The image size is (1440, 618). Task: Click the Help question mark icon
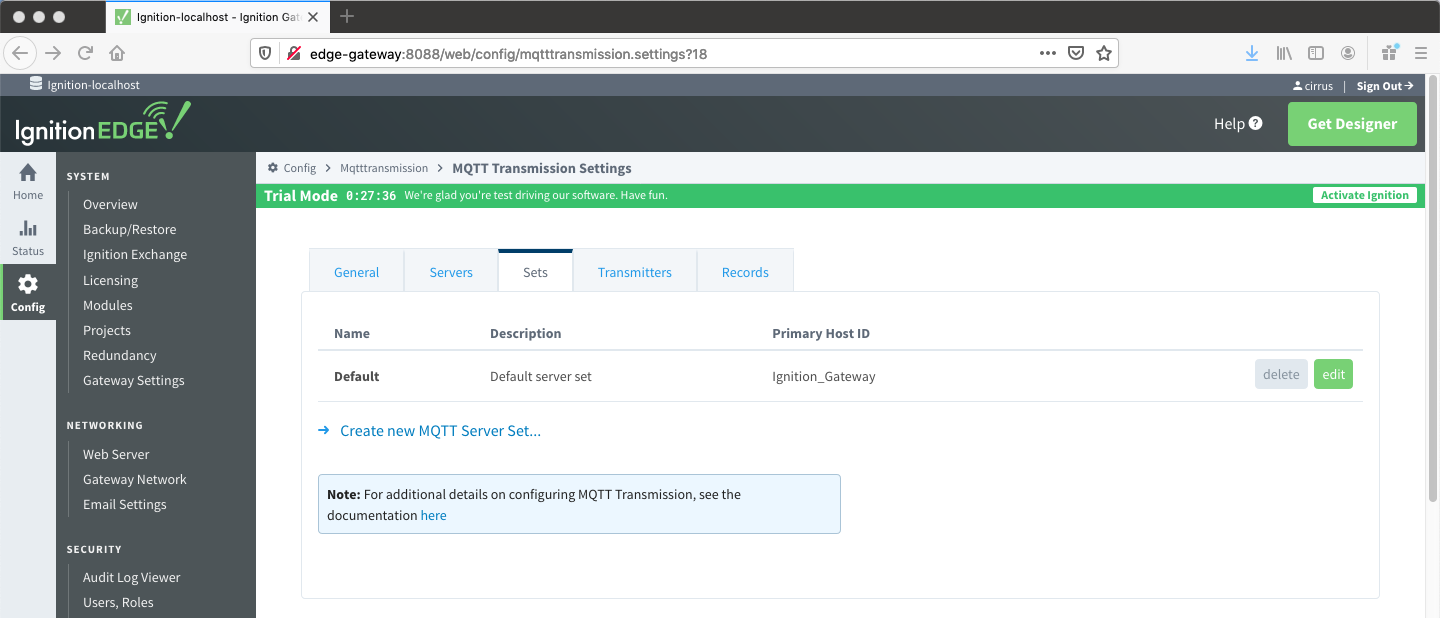(x=1256, y=124)
